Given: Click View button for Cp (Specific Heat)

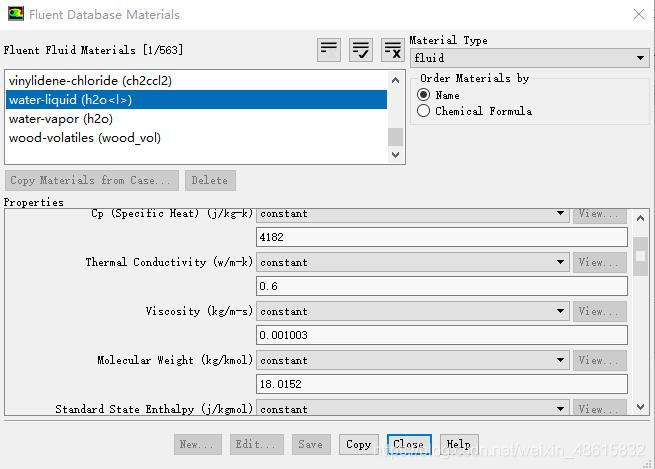Looking at the screenshot, I should [x=600, y=214].
